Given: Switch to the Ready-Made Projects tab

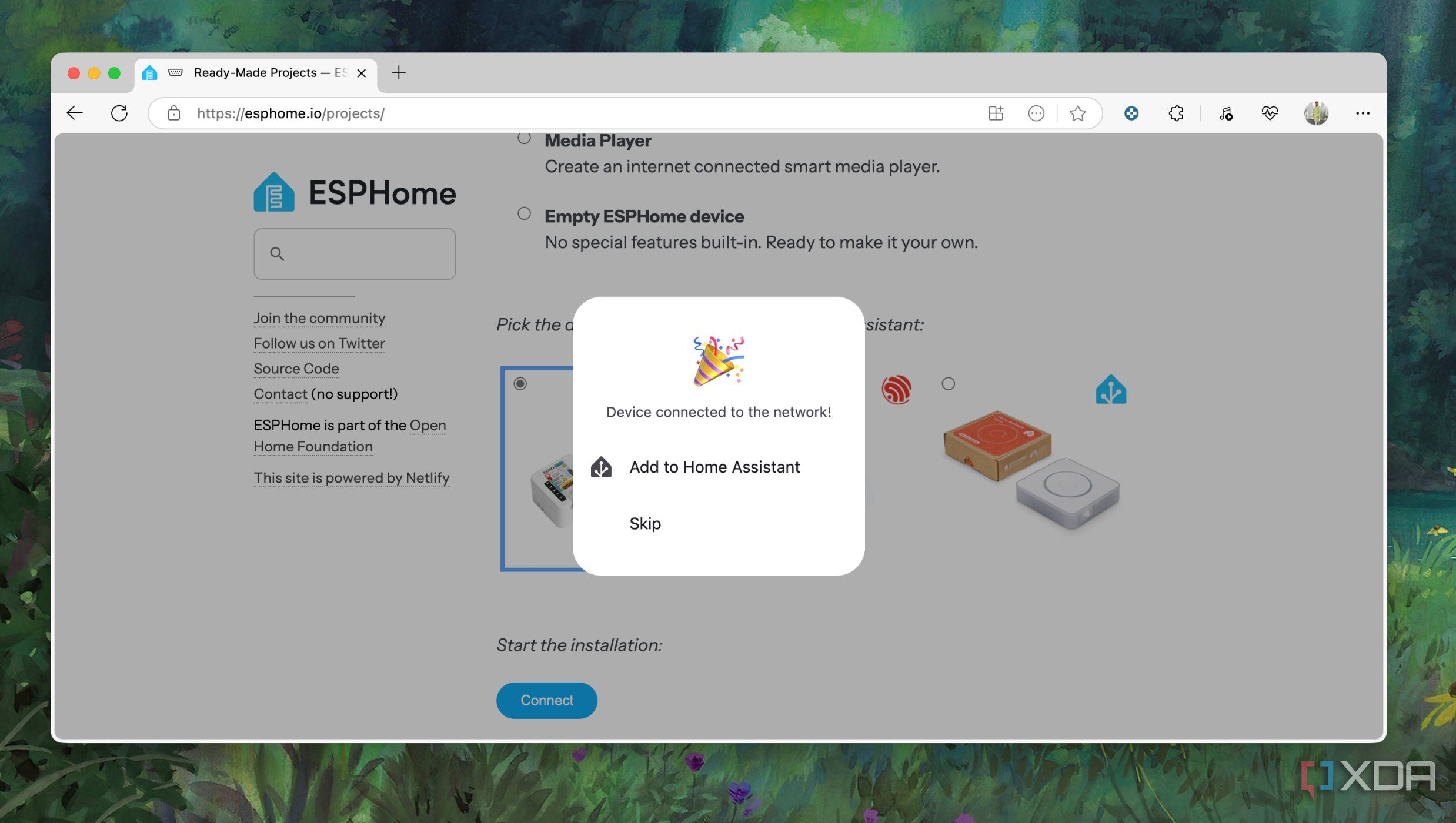Looking at the screenshot, I should pyautogui.click(x=253, y=72).
